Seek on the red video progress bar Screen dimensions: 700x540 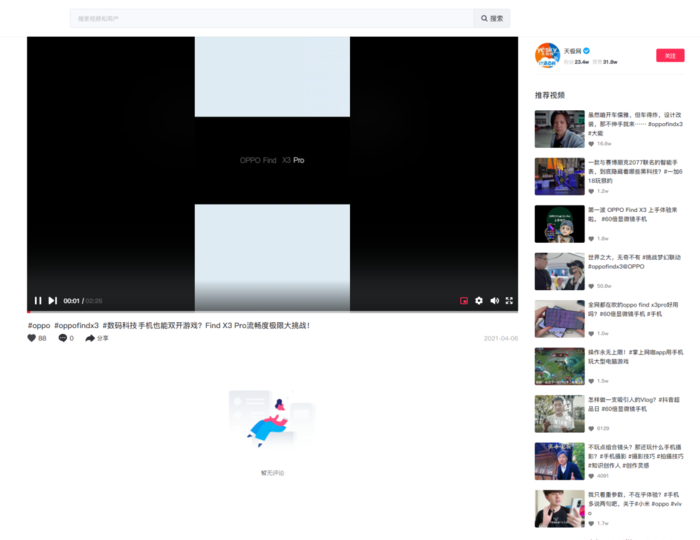[x=272, y=312]
